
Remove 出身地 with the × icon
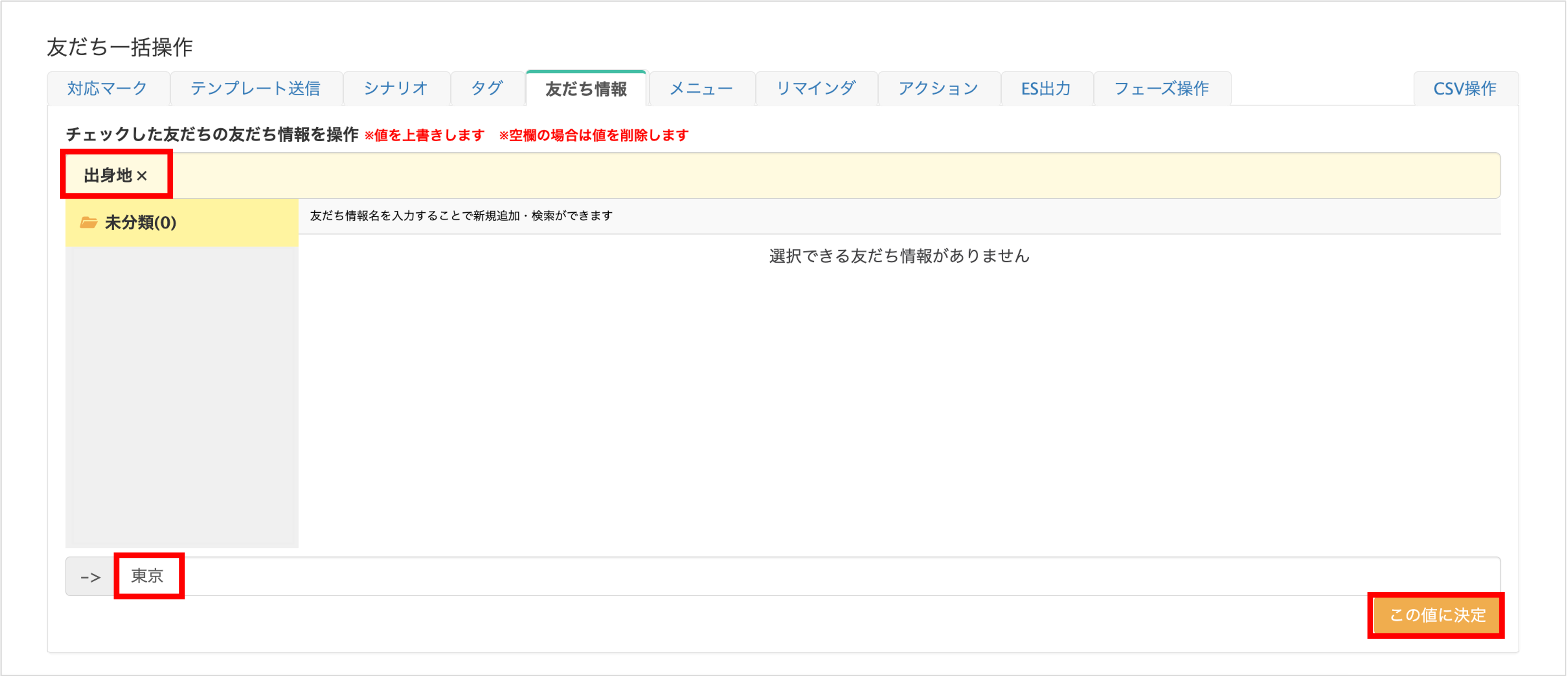142,176
